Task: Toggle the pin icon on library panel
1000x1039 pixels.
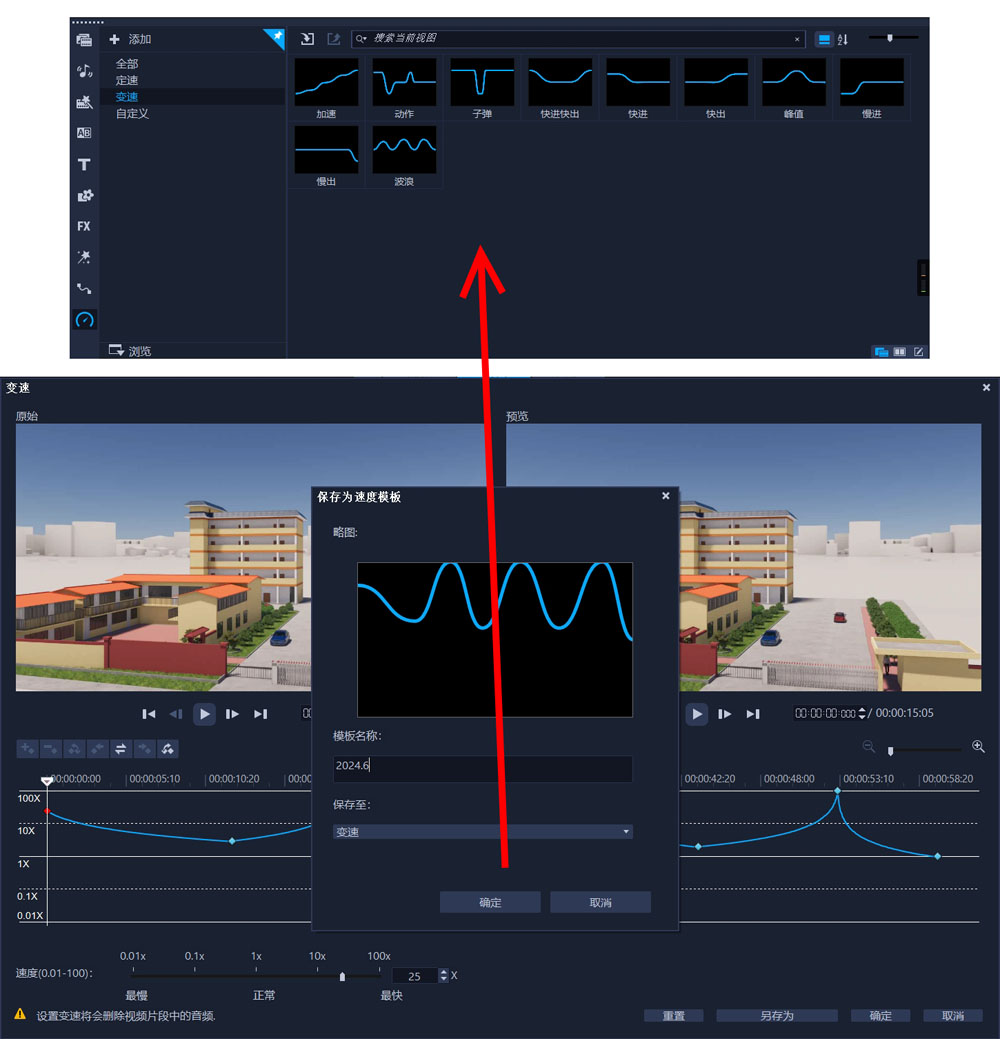Action: click(x=274, y=38)
